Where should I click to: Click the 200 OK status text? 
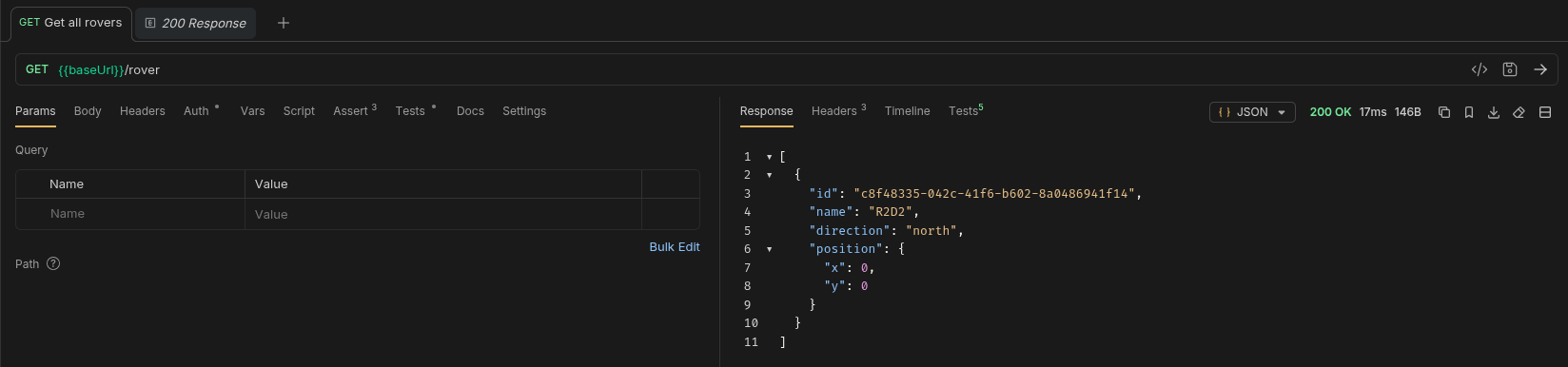point(1330,112)
